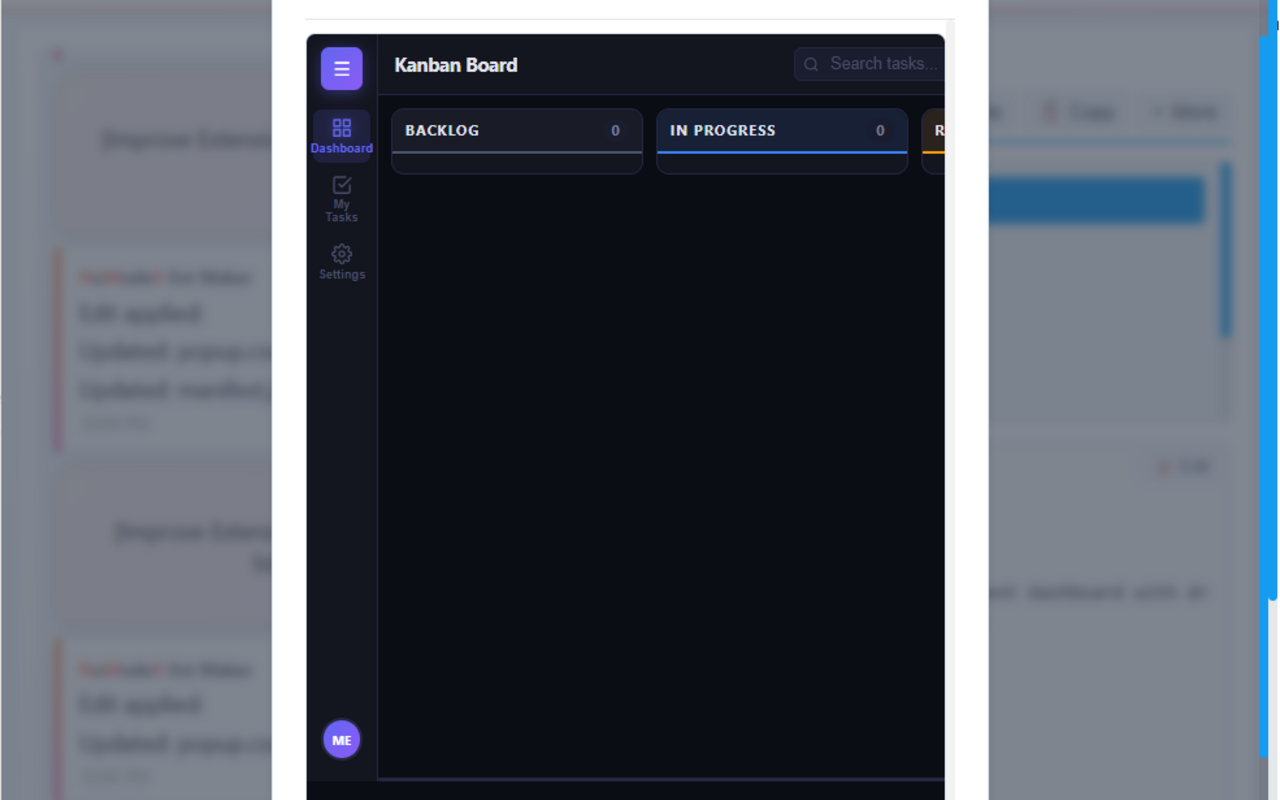
Task: Select the IN PROGRESS column header
Action: (x=723, y=130)
